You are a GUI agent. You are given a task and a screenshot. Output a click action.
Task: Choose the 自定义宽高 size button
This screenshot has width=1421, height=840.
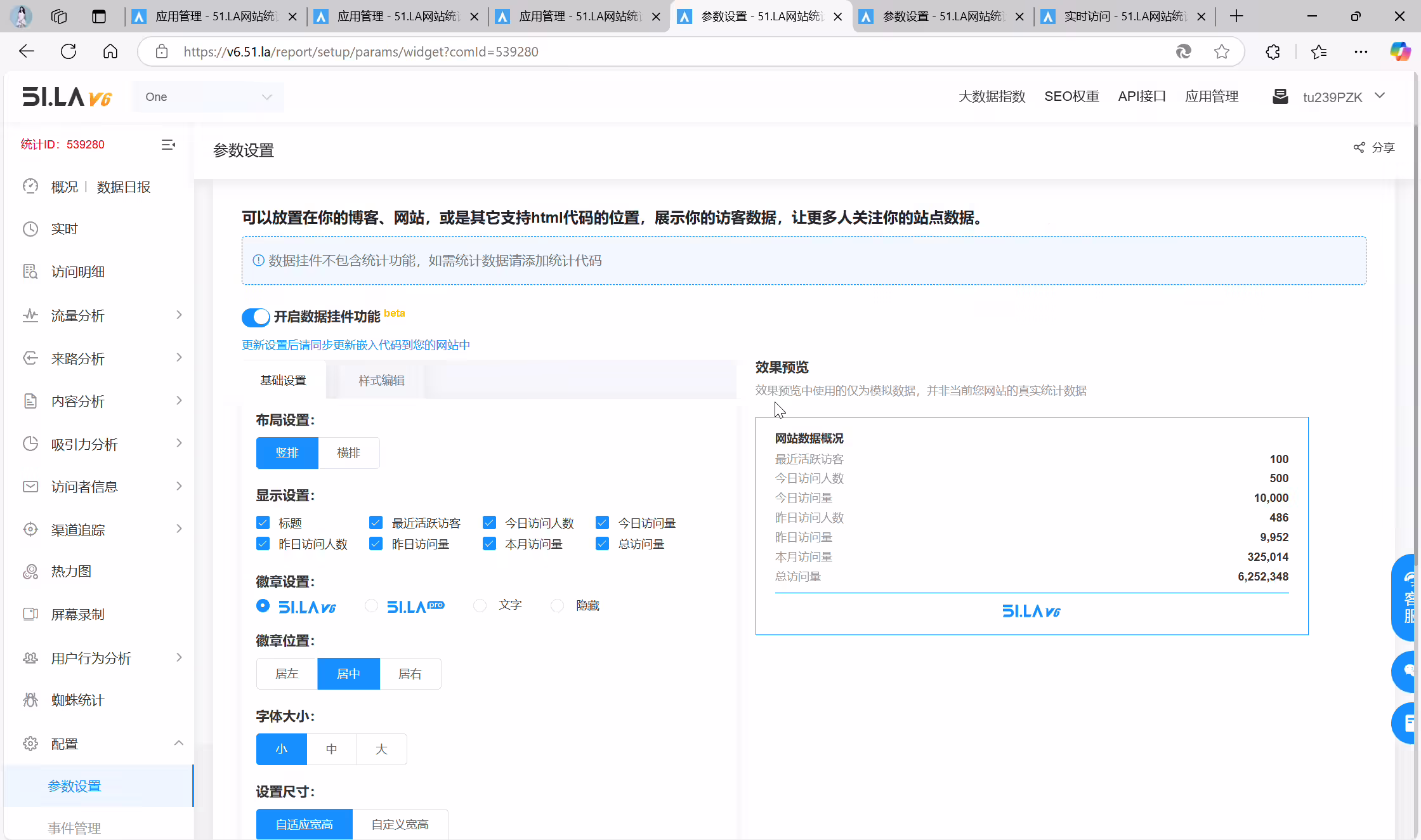400,824
